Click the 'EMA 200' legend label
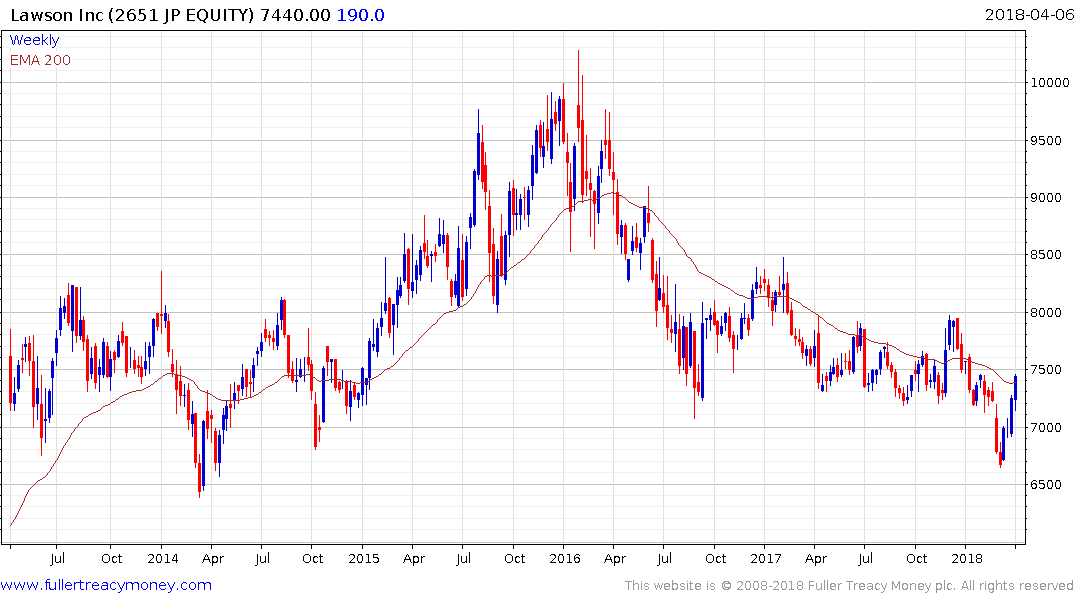The image size is (1075, 600). (x=40, y=60)
